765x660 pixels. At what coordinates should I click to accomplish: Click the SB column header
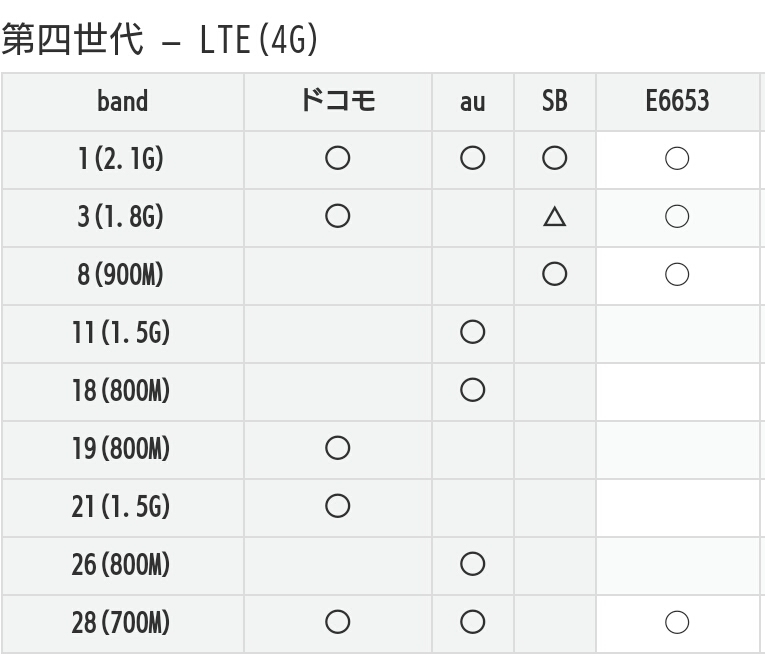click(554, 101)
